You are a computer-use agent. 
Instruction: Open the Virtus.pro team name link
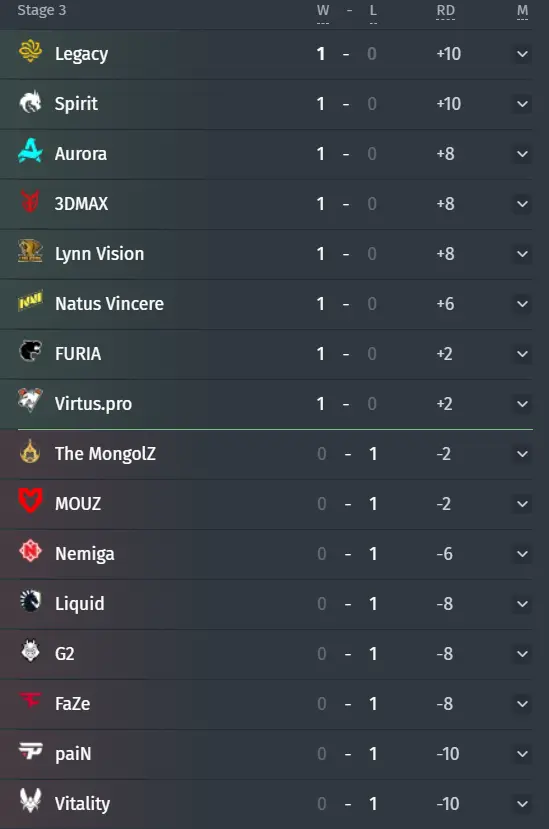pyautogui.click(x=94, y=404)
